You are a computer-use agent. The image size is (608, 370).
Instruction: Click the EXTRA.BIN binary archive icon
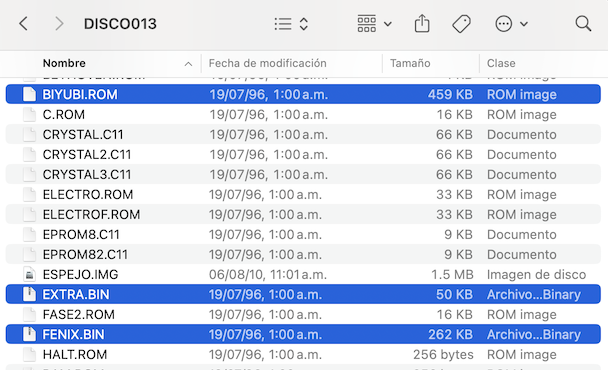pos(29,294)
